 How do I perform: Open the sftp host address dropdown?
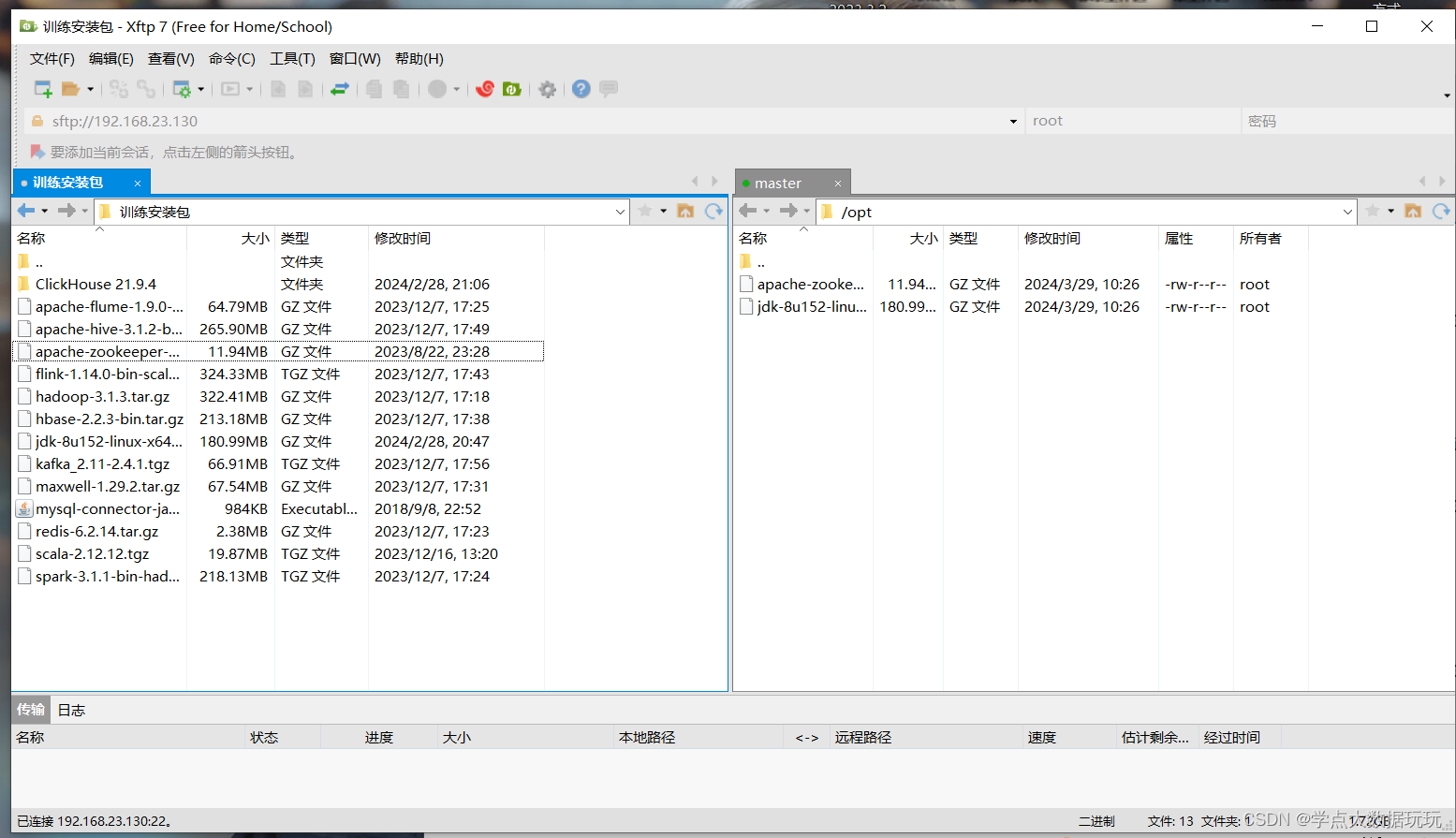click(1013, 121)
